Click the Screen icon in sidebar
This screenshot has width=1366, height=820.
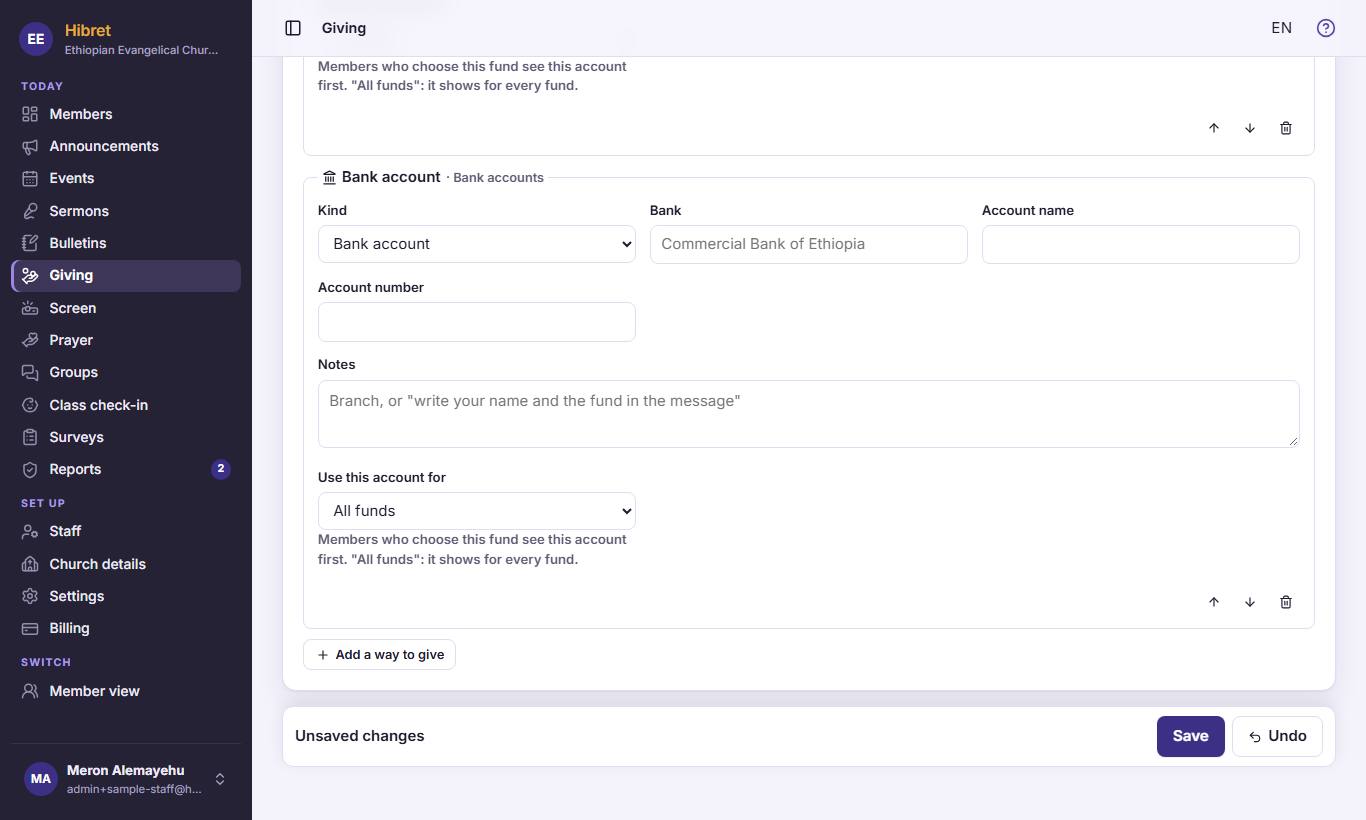click(x=30, y=308)
